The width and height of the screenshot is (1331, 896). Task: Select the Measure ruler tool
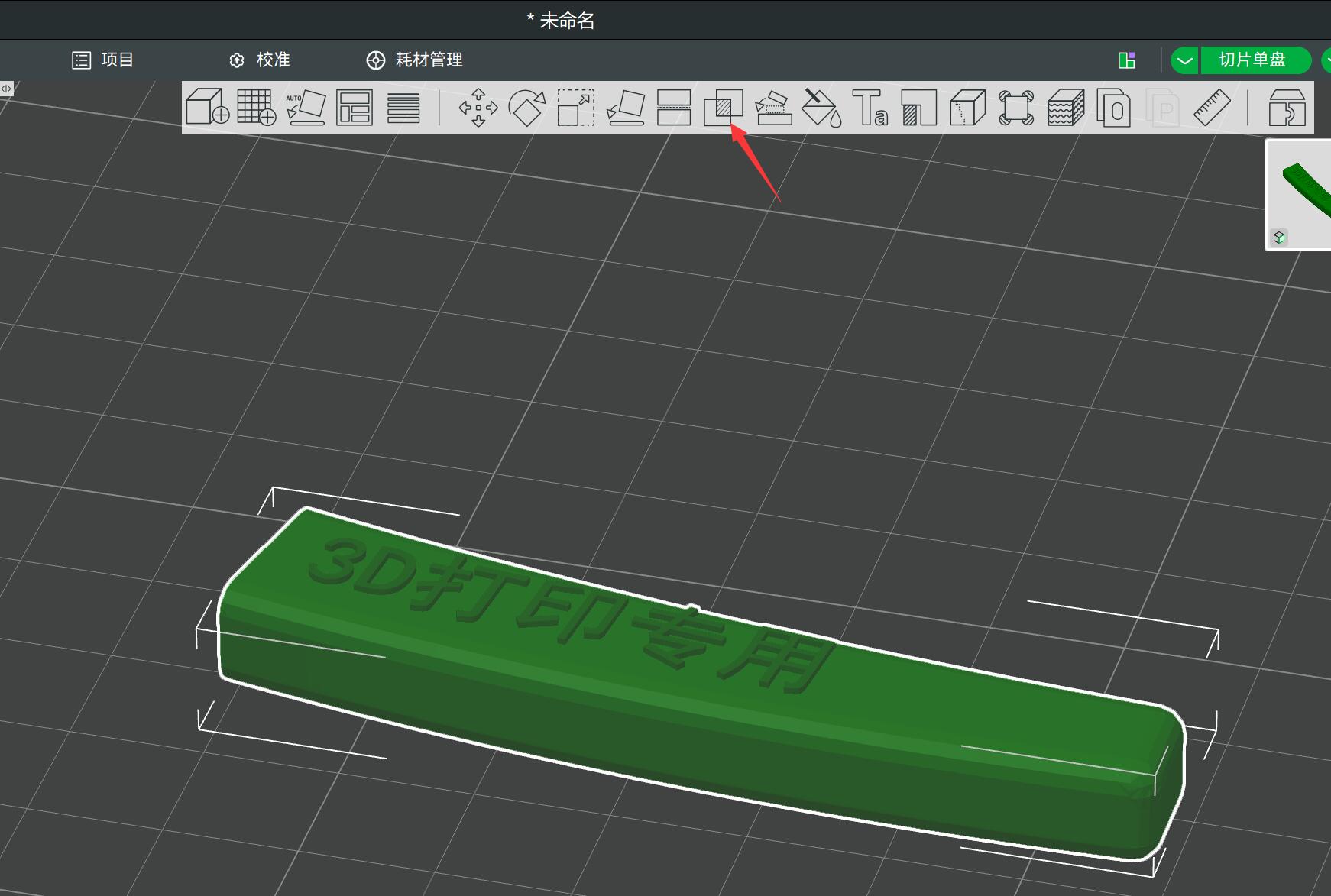[x=1212, y=107]
